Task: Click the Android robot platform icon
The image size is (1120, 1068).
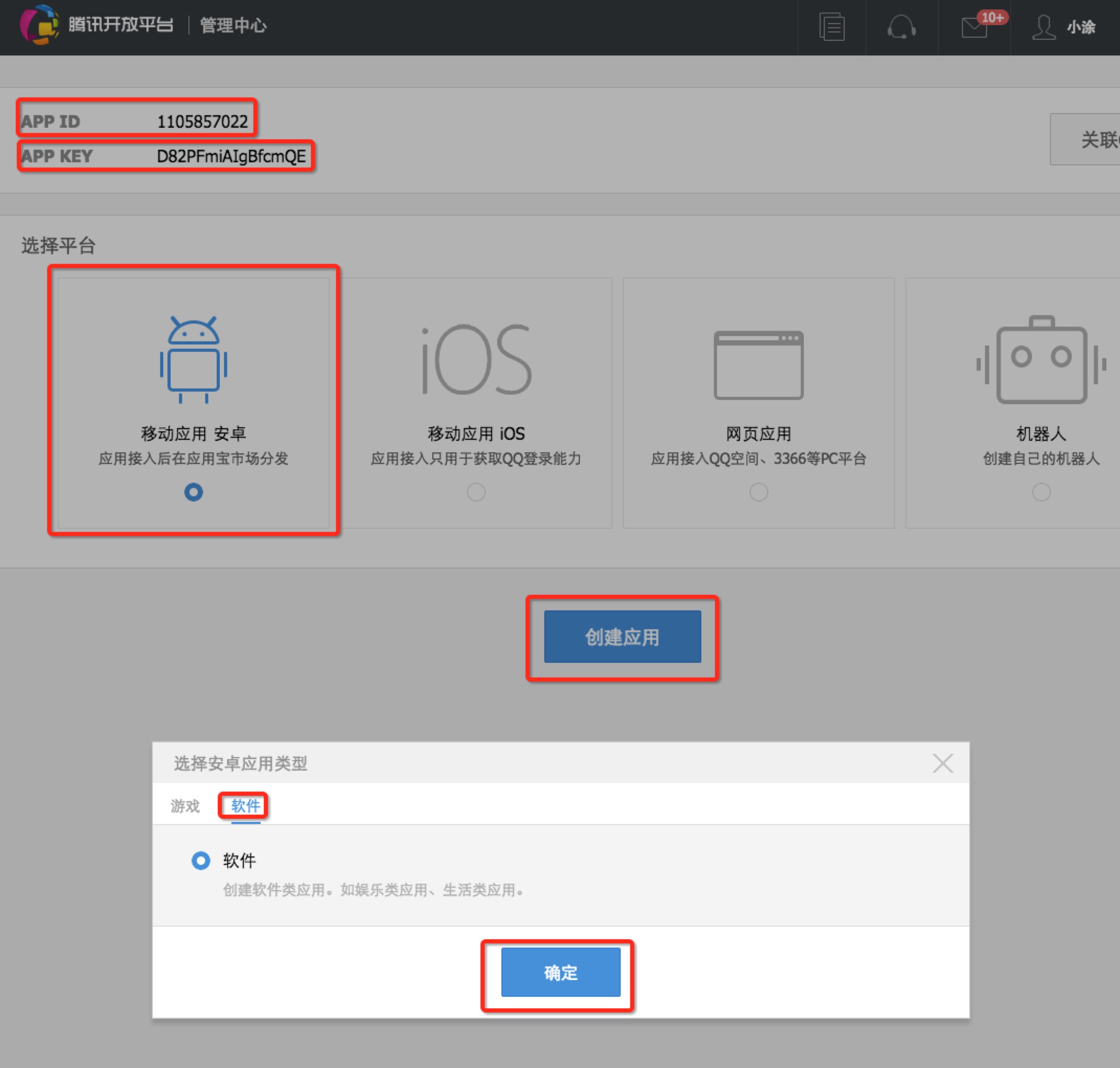Action: [x=194, y=360]
